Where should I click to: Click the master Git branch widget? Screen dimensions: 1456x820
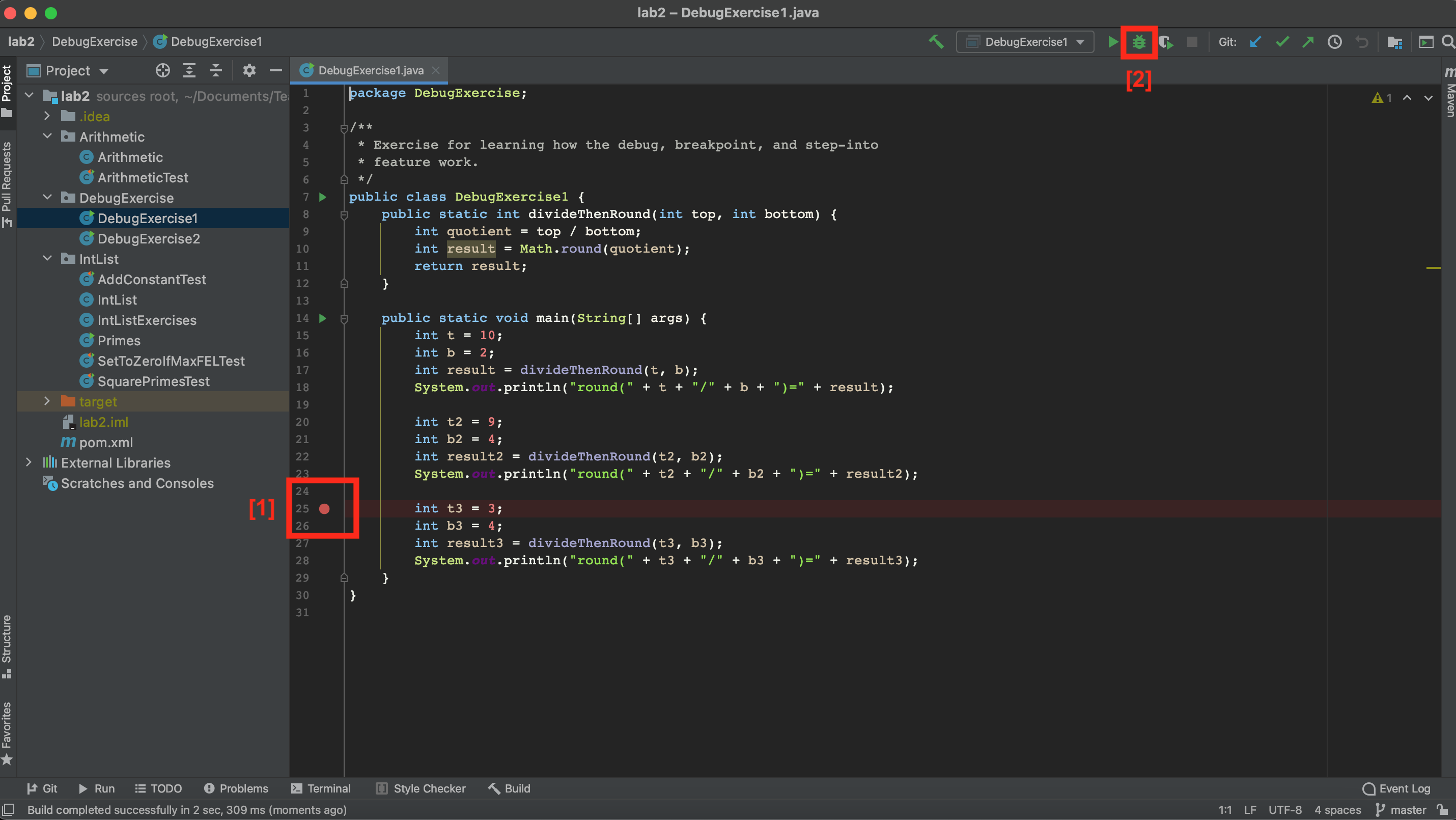[1401, 810]
